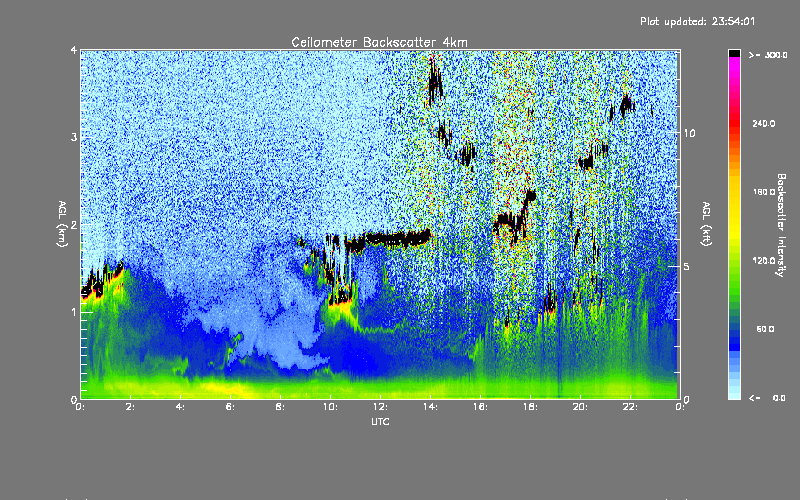The height and width of the screenshot is (500, 800).
Task: Click the 'Backscatter Intensity' colorbar label
Action: click(x=781, y=225)
